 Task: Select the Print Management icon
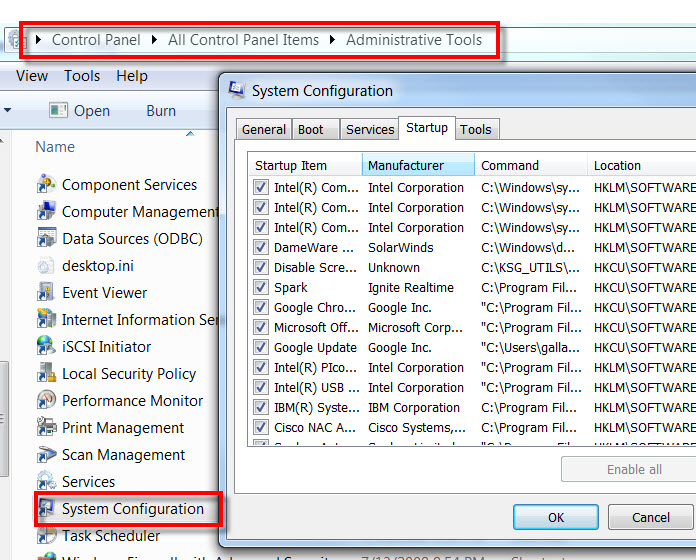tap(46, 427)
